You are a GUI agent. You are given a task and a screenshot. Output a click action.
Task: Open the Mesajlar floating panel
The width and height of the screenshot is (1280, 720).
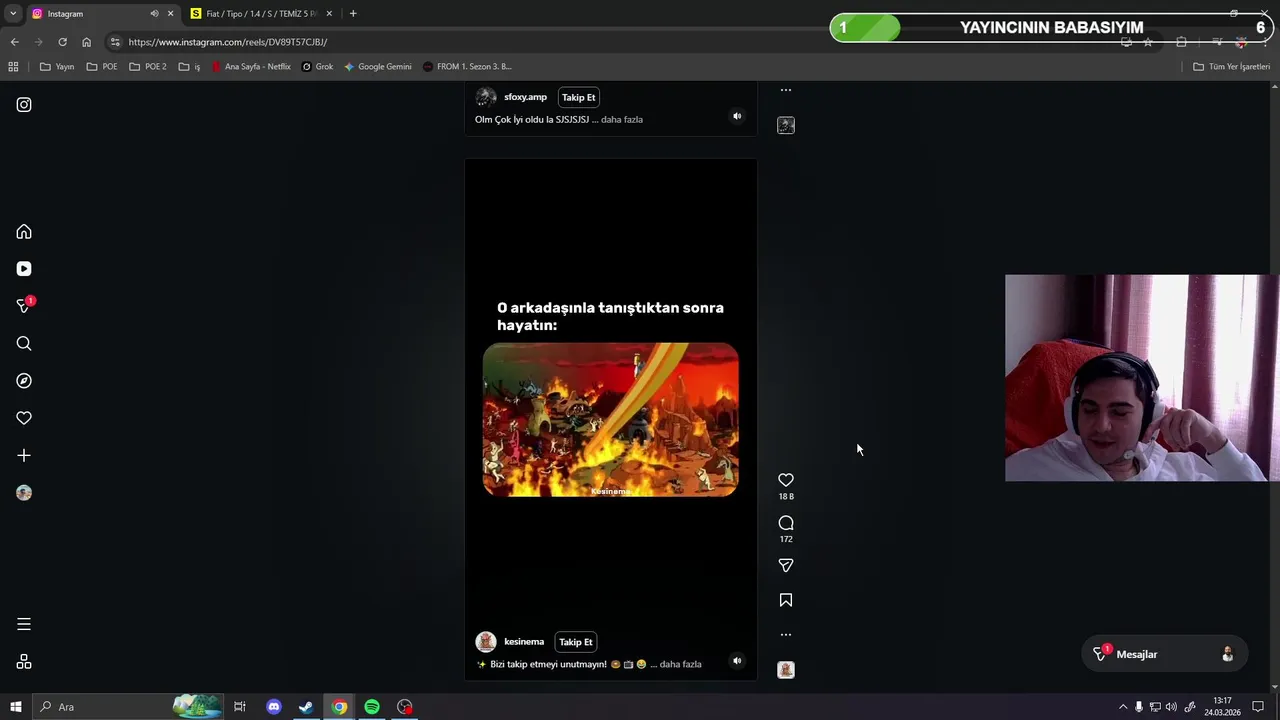point(1164,654)
